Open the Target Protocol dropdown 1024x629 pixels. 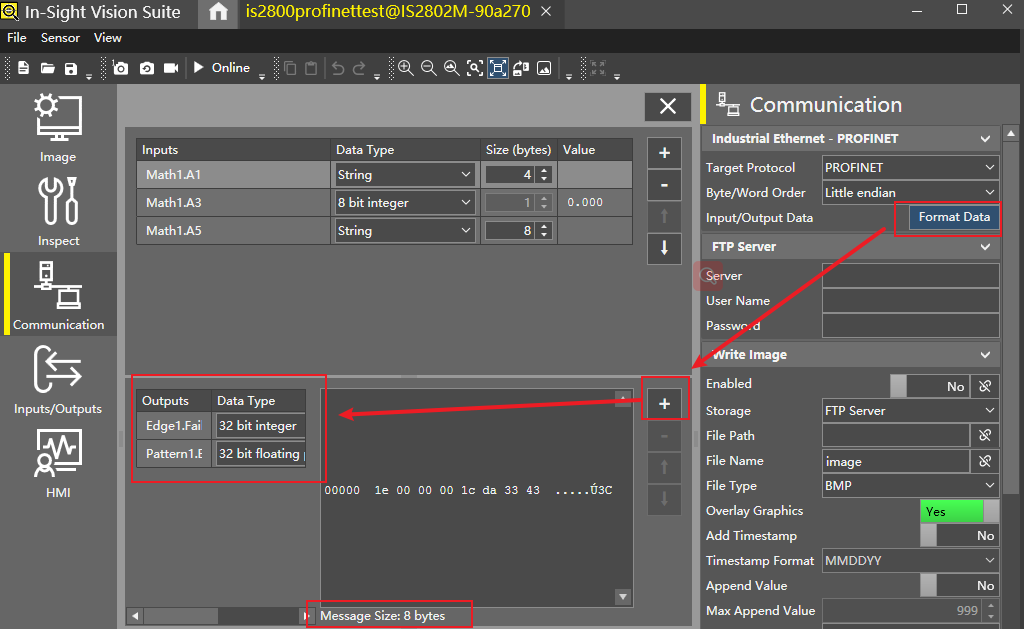point(910,168)
